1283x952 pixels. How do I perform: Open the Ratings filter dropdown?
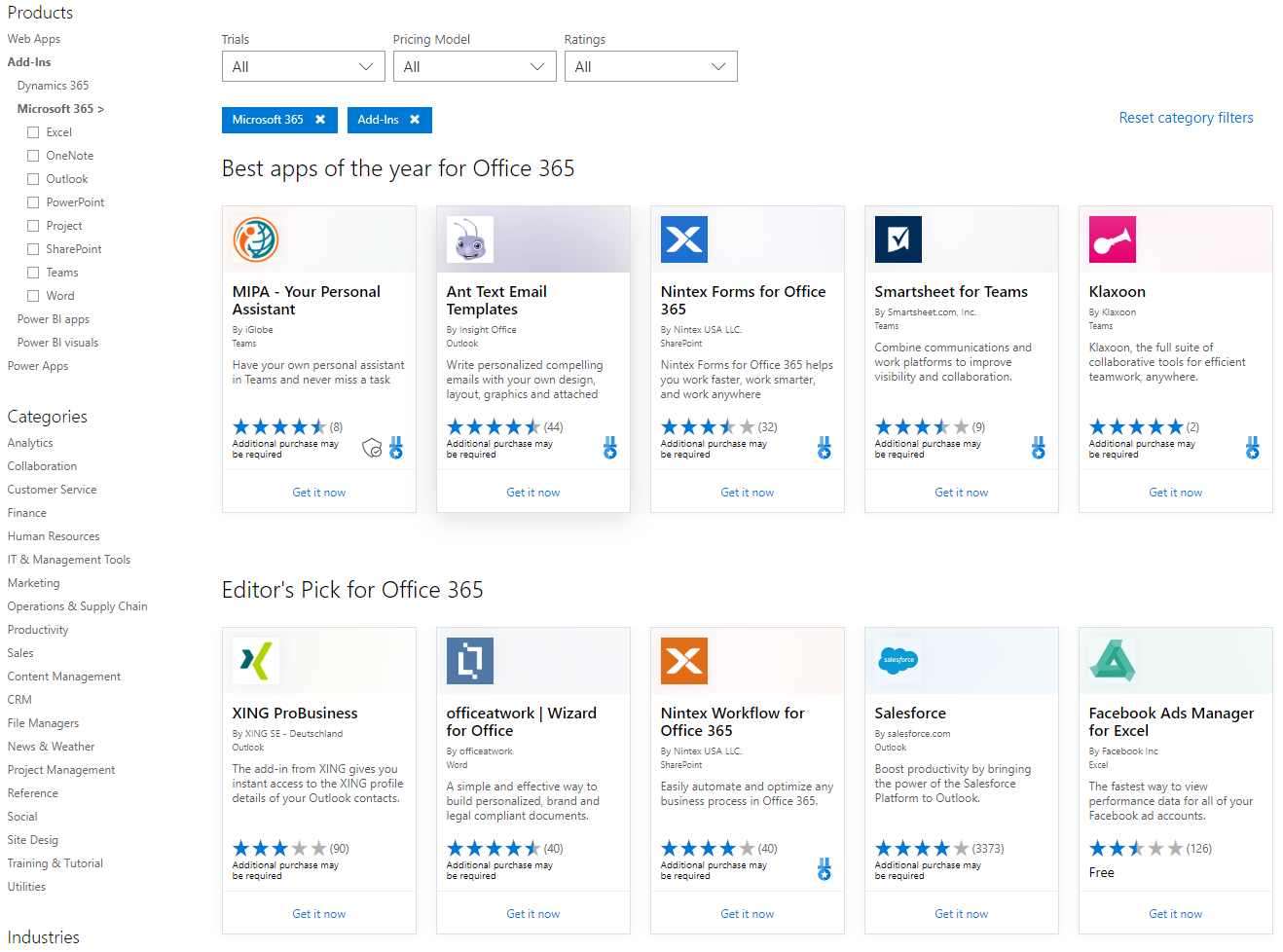650,66
